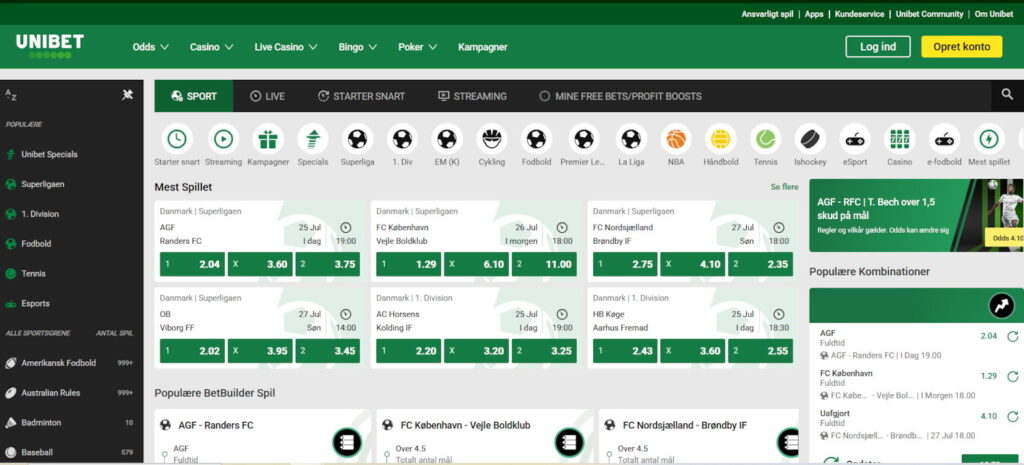1024x465 pixels.
Task: Select Australian Rules in the sidebar
Action: tap(72, 393)
